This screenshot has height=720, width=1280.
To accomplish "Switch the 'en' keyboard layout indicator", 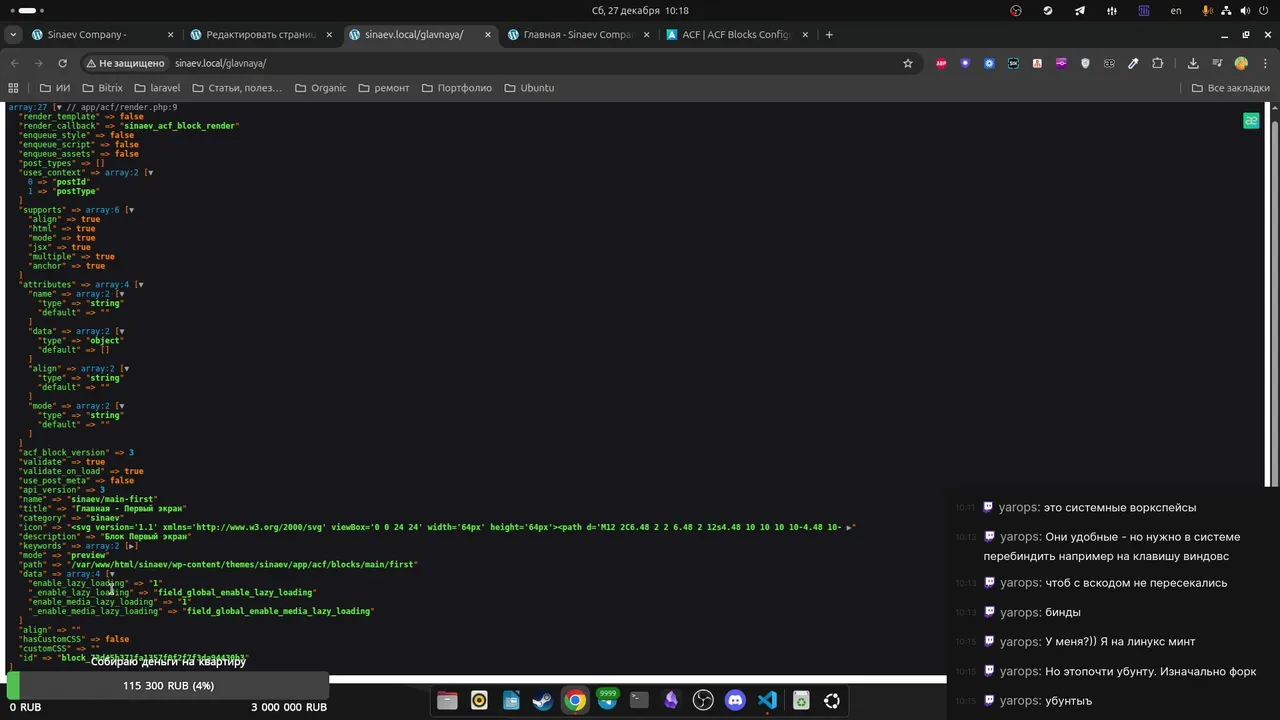I will (1176, 10).
